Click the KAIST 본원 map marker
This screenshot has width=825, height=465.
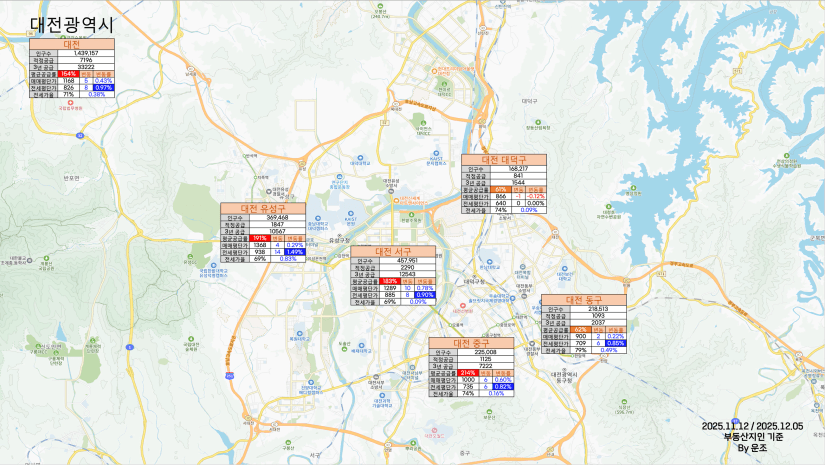(350, 213)
